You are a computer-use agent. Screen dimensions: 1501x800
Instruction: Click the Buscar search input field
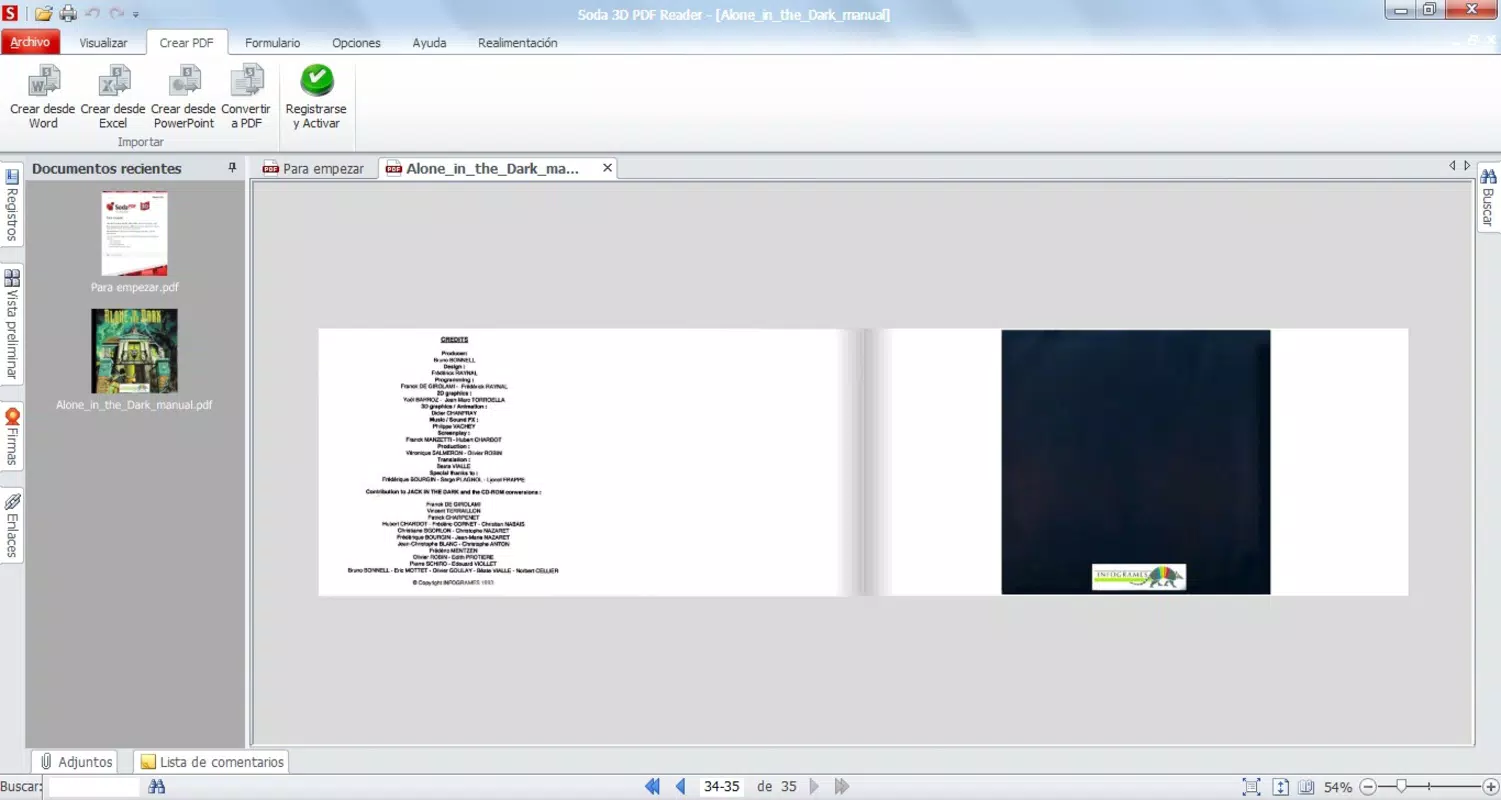coord(94,787)
